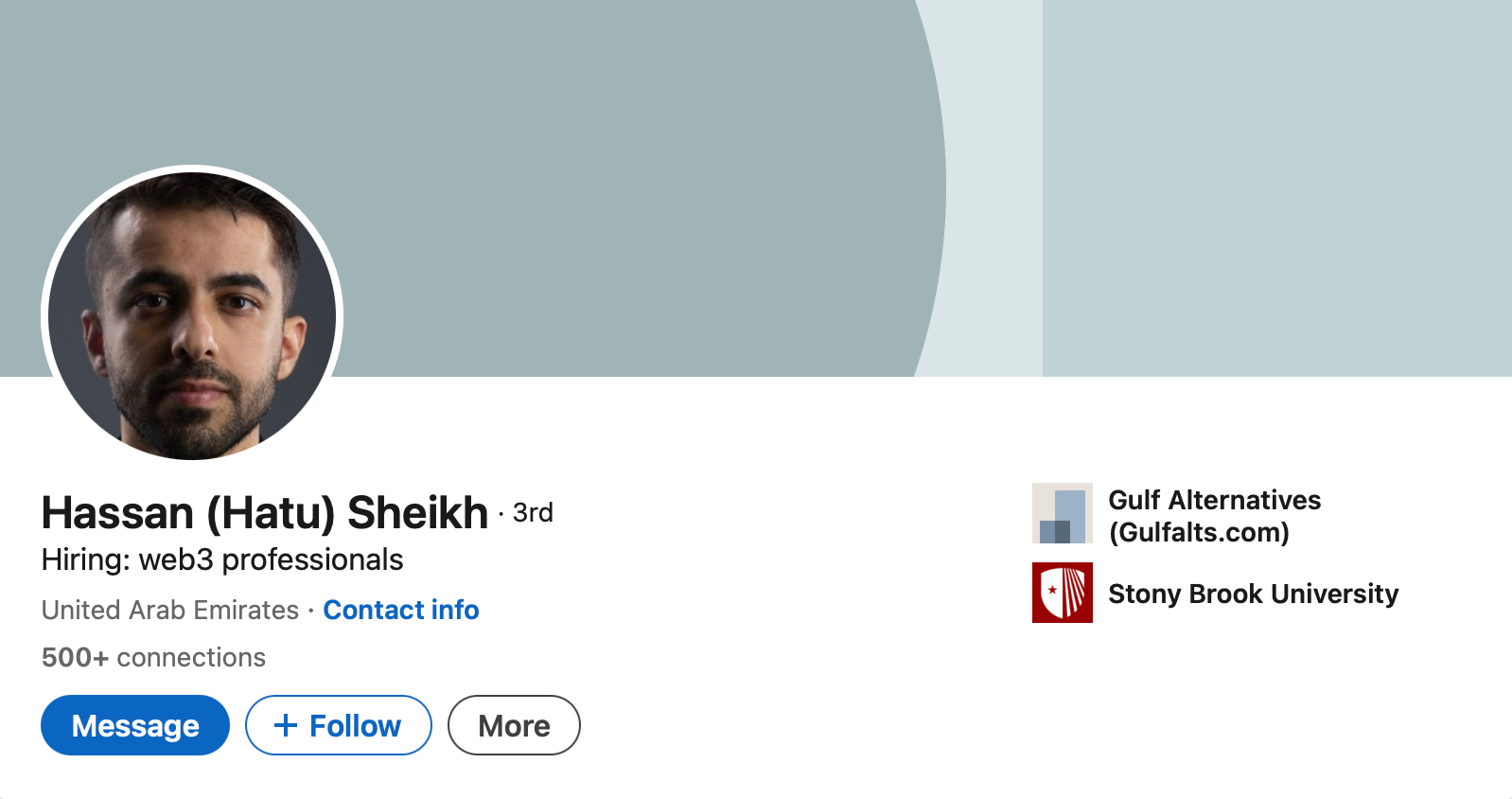This screenshot has width=1512, height=799.
Task: Expand additional profile actions with More
Action: coord(514,725)
